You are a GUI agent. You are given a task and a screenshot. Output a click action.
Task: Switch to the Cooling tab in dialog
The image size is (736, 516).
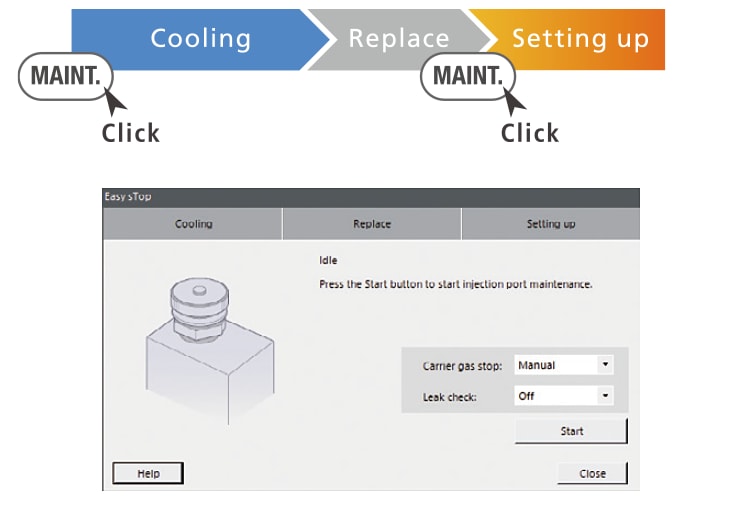tap(193, 224)
